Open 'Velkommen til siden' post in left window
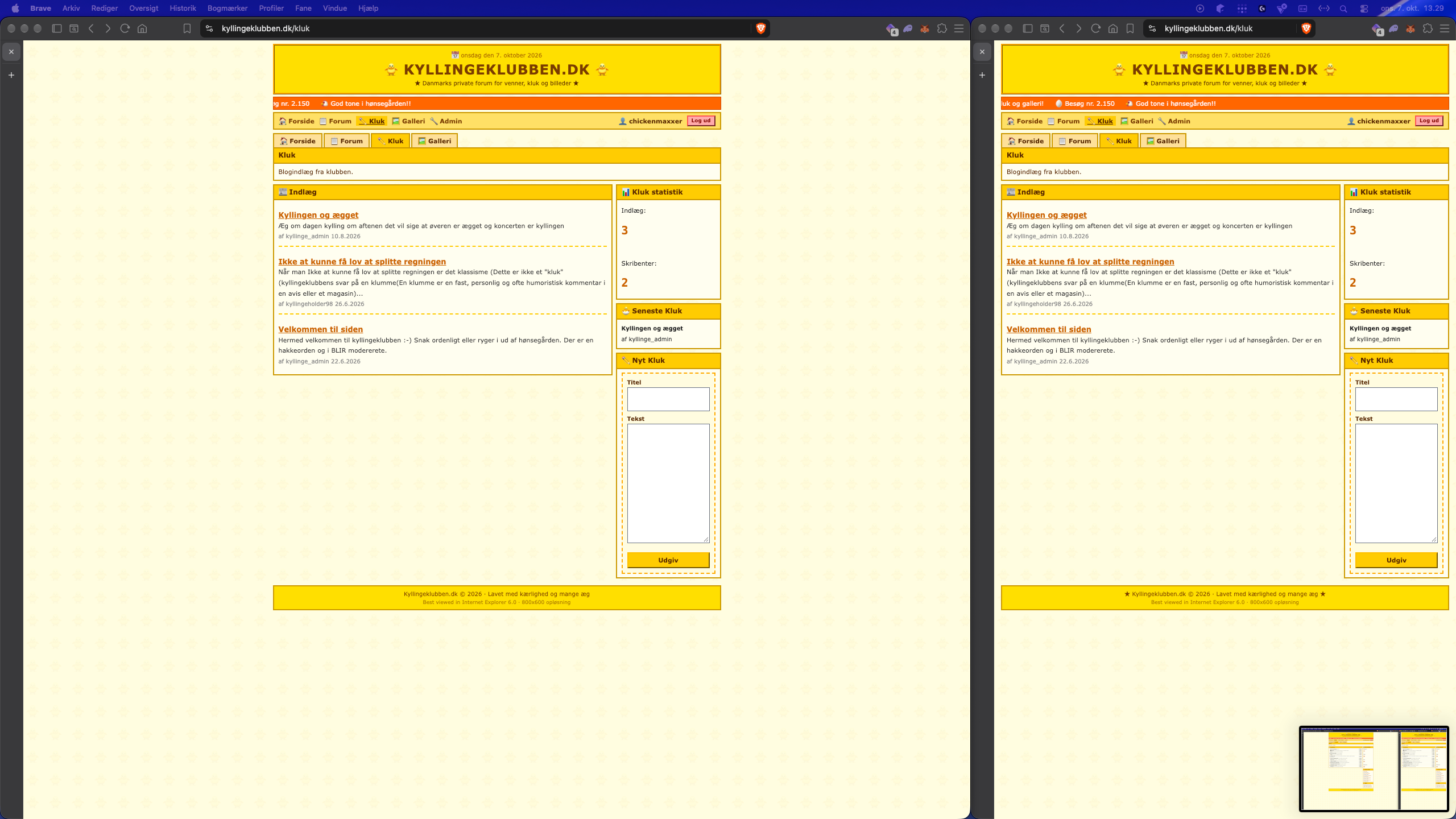Viewport: 1456px width, 819px height. click(320, 329)
